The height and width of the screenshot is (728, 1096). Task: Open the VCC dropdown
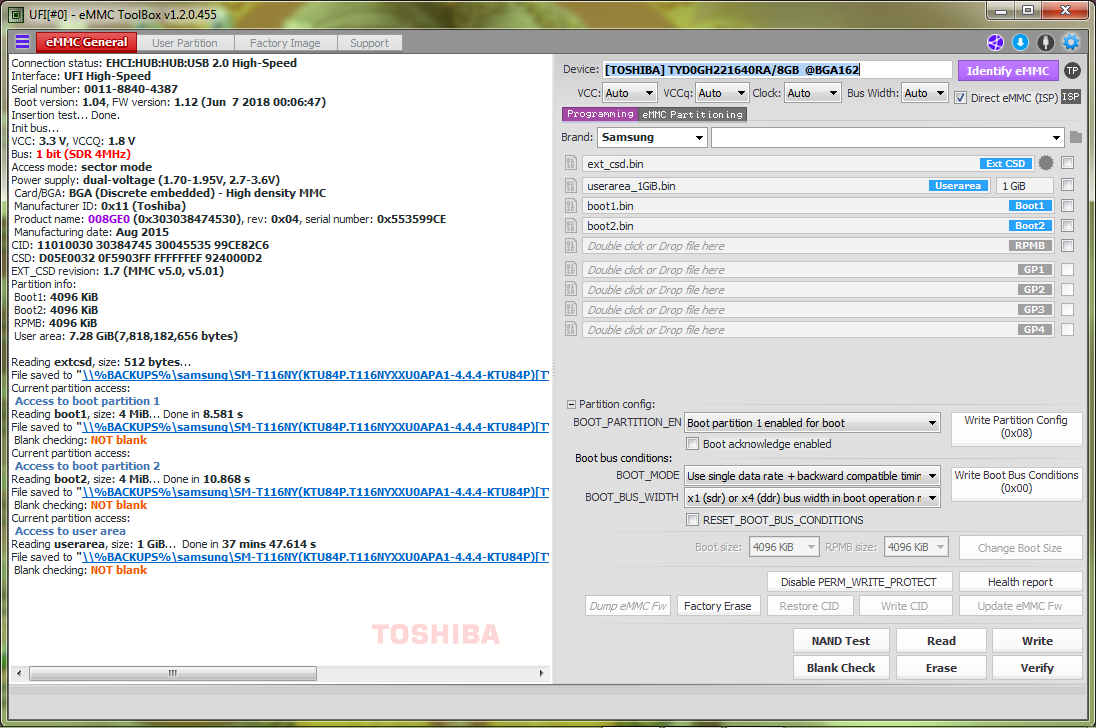click(x=630, y=93)
